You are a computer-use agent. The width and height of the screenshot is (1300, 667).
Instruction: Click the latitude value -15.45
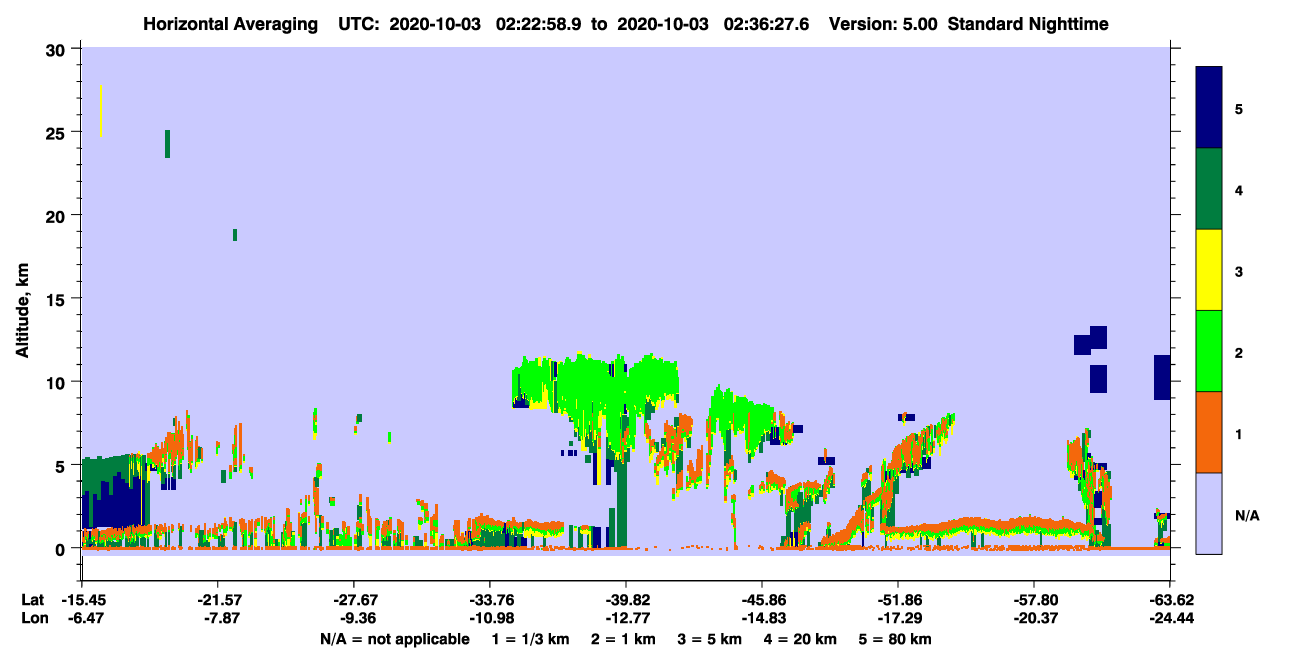pyautogui.click(x=82, y=599)
